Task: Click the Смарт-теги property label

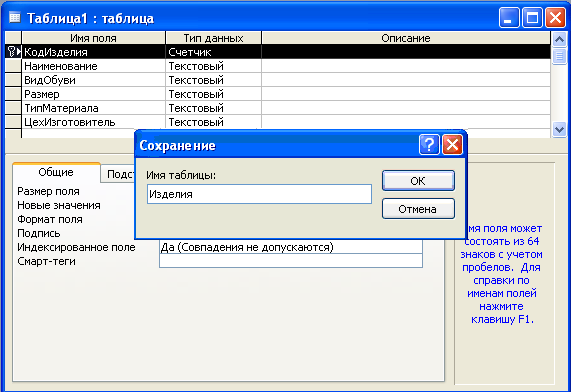Action: tap(47, 261)
